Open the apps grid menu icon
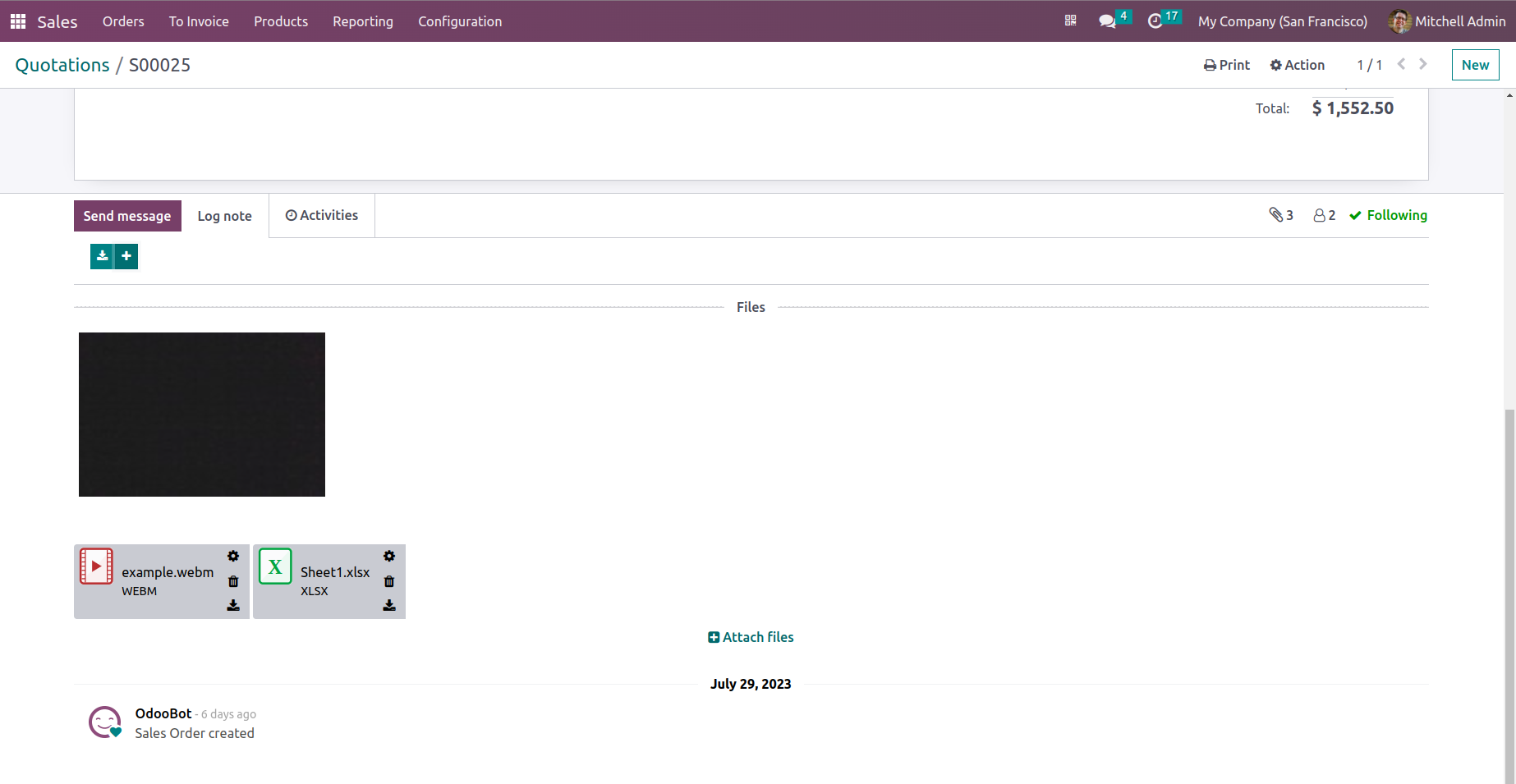1516x784 pixels. click(18, 21)
